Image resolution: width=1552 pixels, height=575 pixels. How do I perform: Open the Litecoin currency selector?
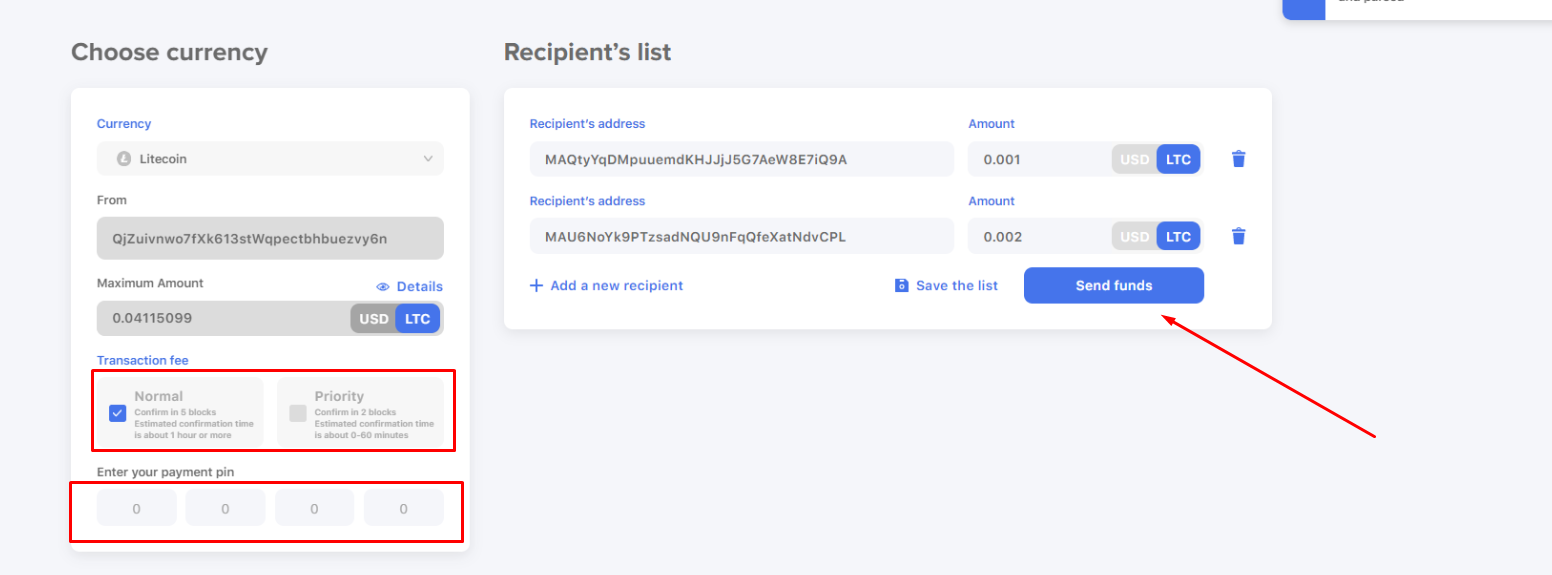(x=270, y=159)
